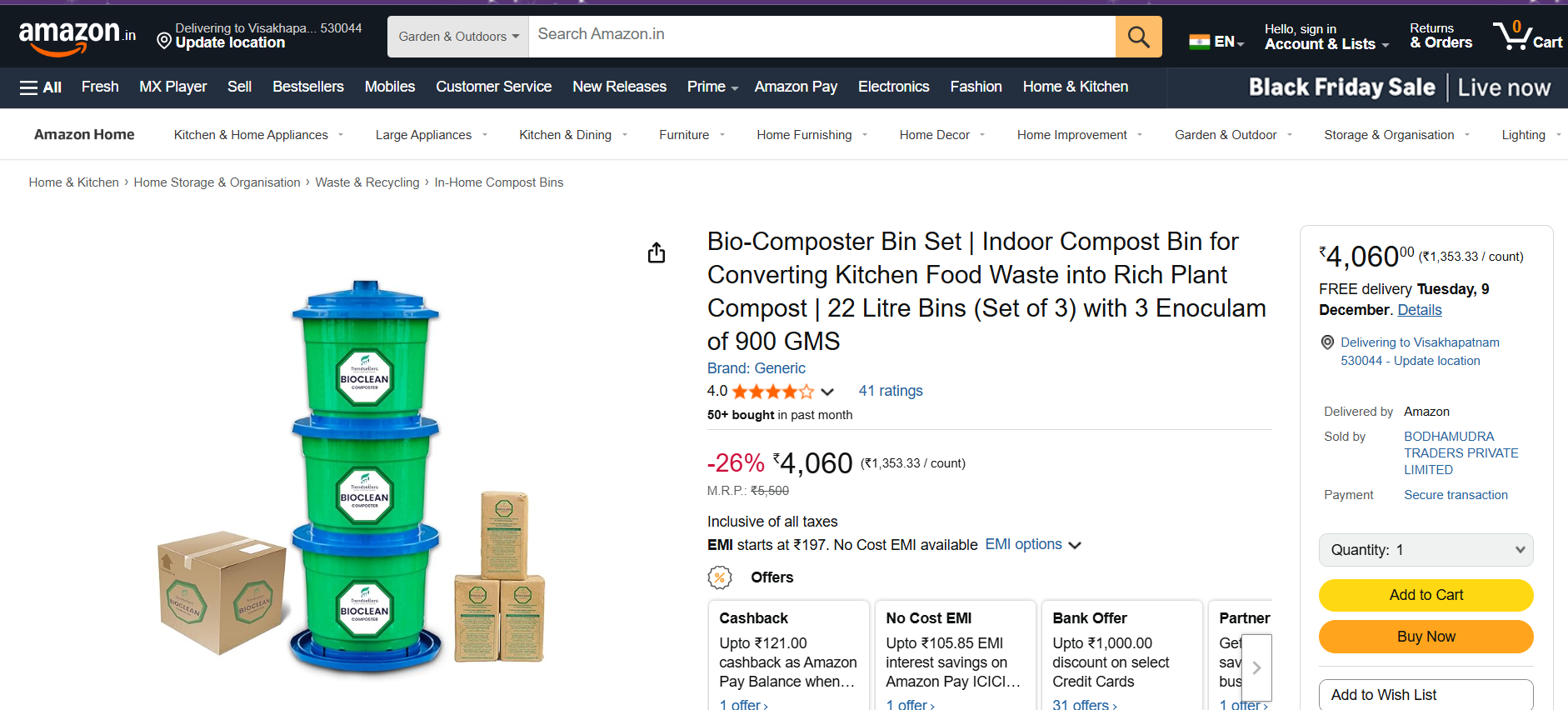Open the Electronics navigation menu item
This screenshot has height=710, width=1568.
click(x=893, y=87)
